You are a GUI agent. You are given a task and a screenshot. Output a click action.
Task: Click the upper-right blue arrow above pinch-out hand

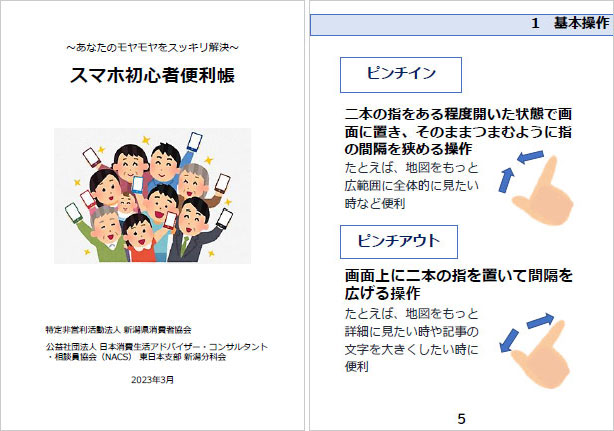pos(540,321)
